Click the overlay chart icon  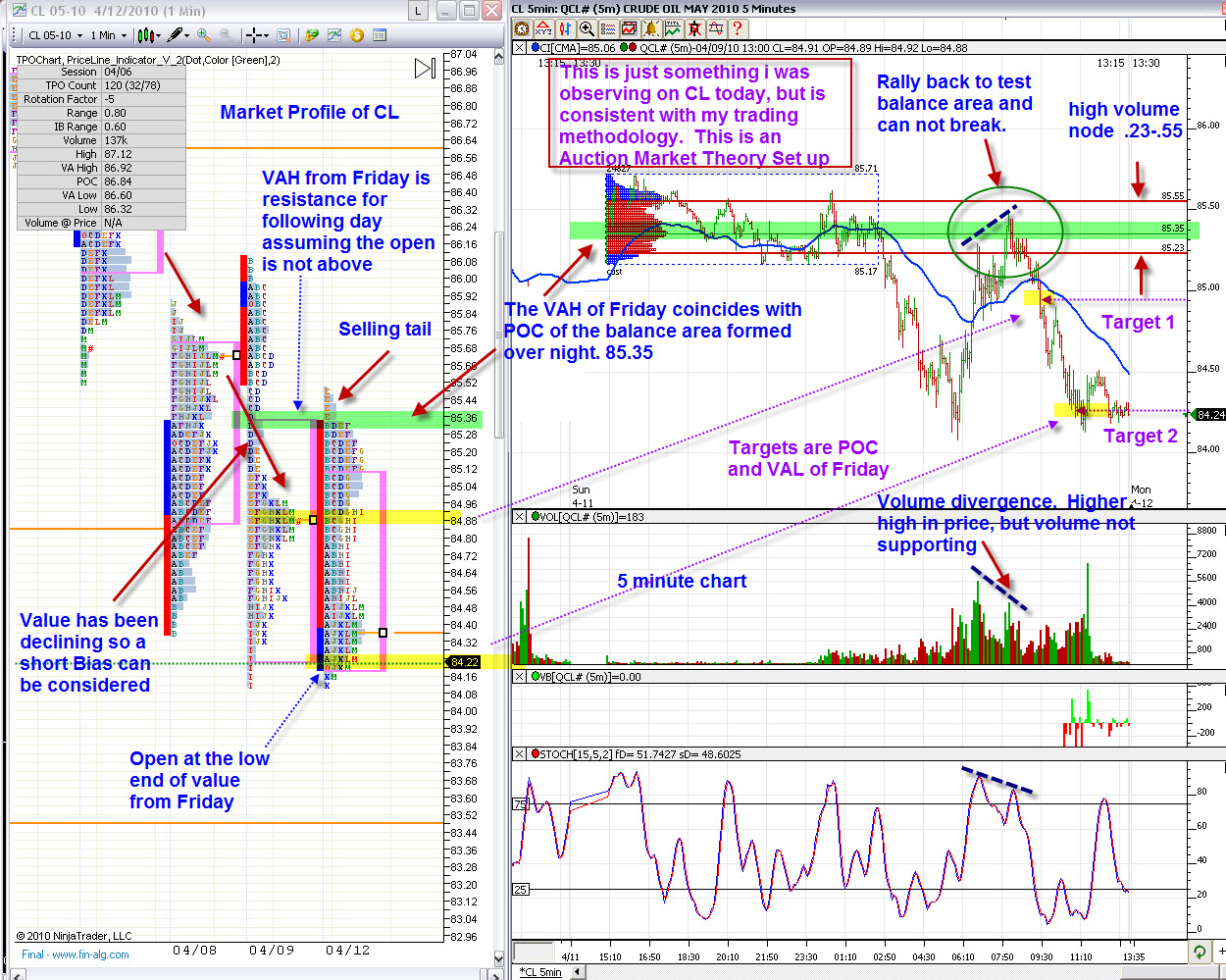630,28
